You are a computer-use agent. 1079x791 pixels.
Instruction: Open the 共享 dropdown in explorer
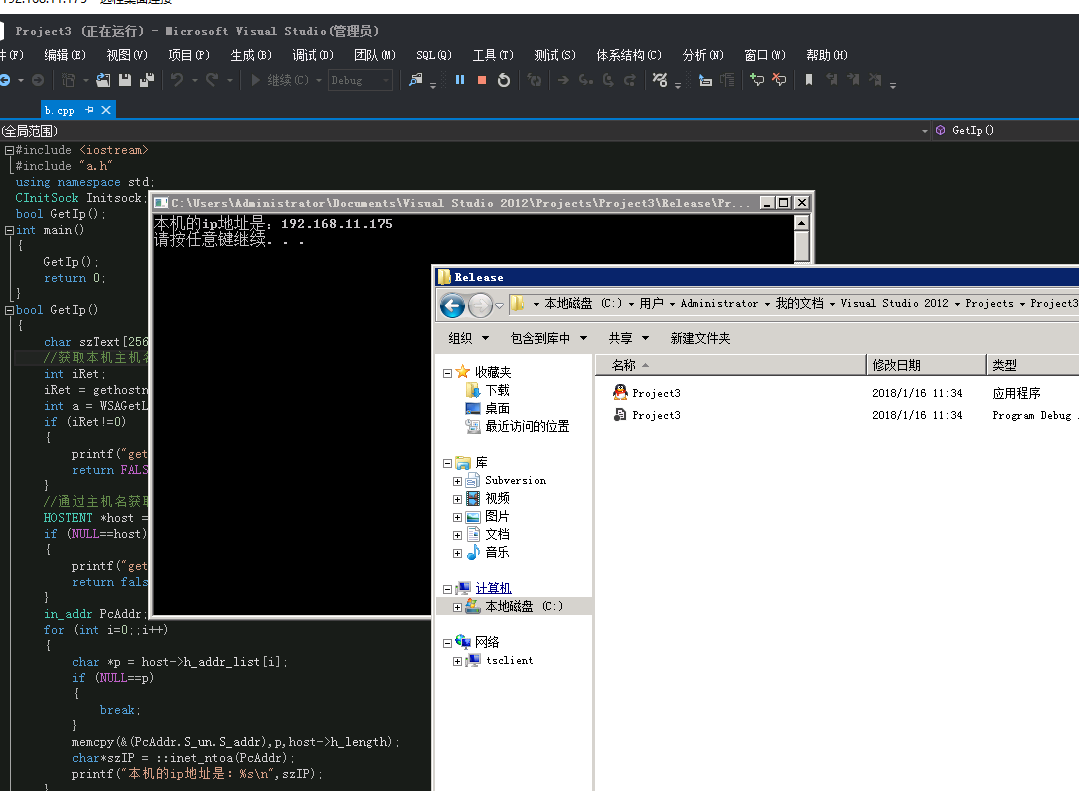click(629, 338)
